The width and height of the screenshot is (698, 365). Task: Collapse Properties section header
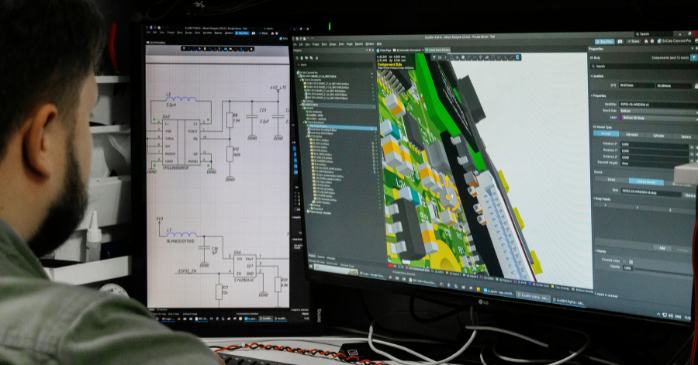click(592, 96)
